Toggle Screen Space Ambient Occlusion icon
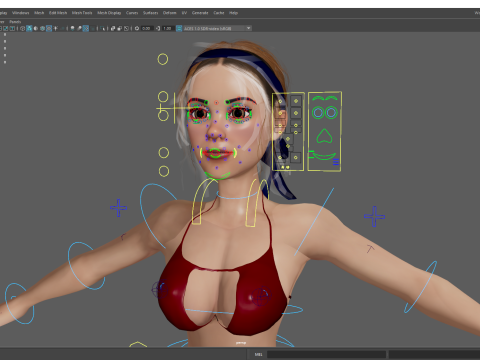The width and height of the screenshot is (480, 360). pyautogui.click(x=72, y=28)
